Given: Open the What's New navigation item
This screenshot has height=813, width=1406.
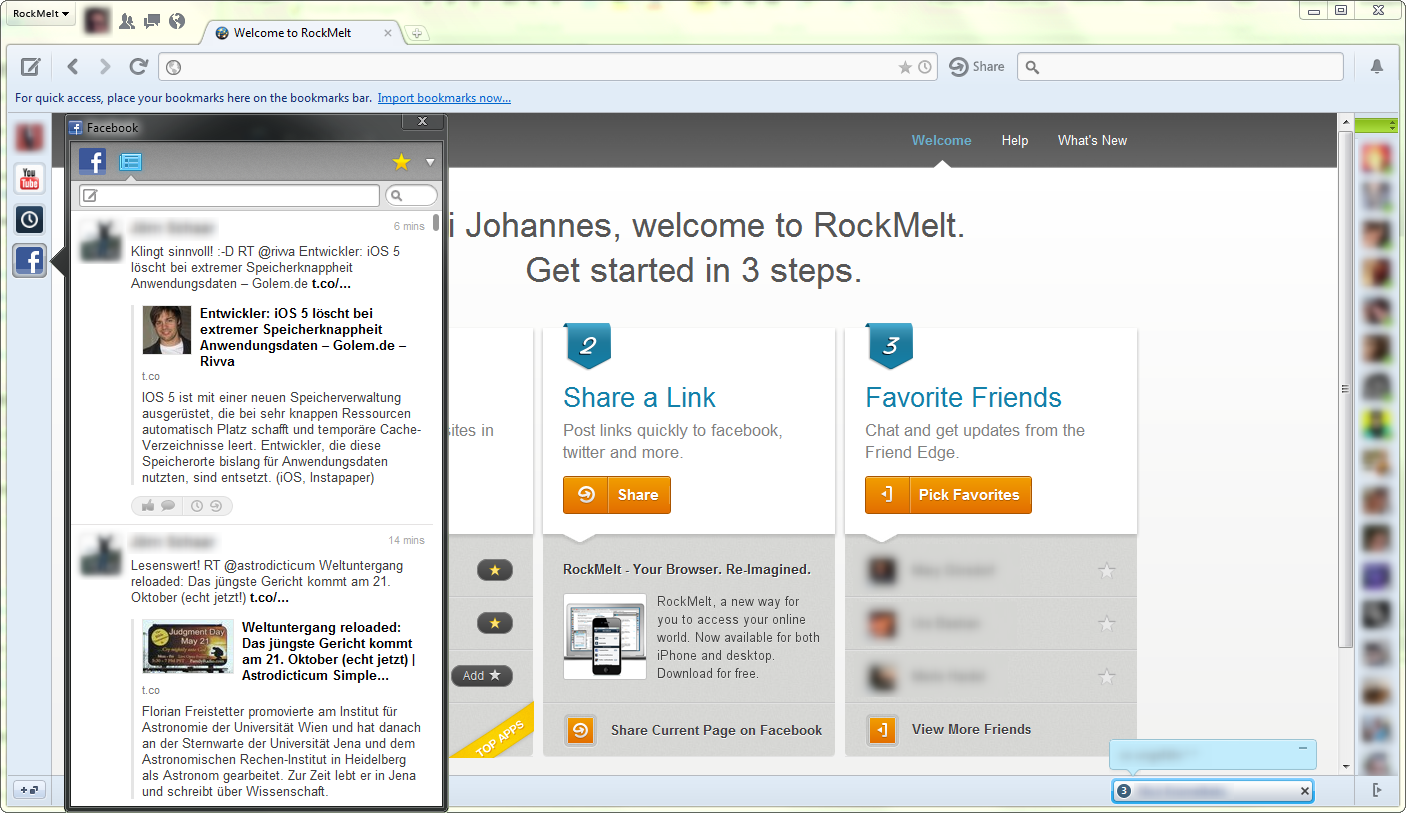Looking at the screenshot, I should [1092, 140].
